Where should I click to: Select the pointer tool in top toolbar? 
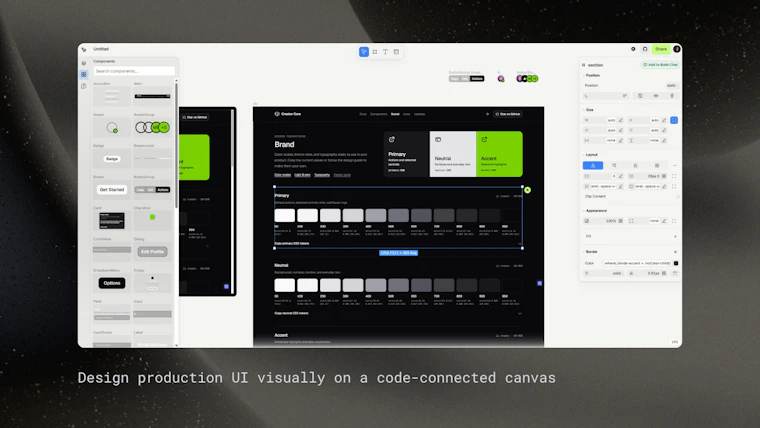pyautogui.click(x=364, y=52)
